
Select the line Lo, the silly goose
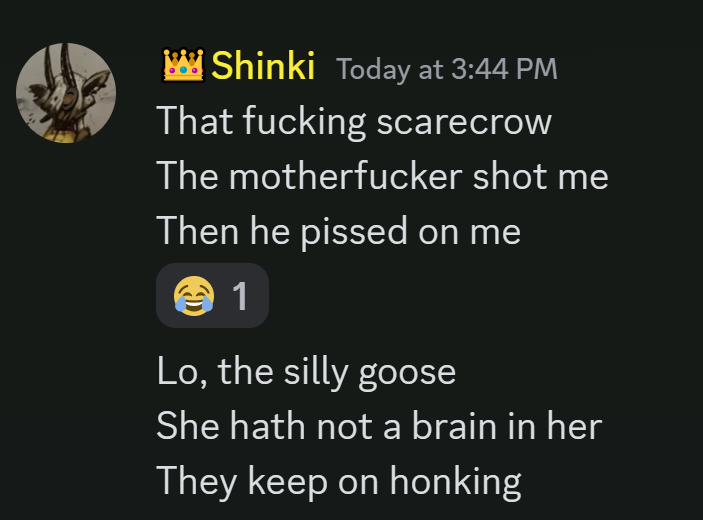click(x=306, y=372)
